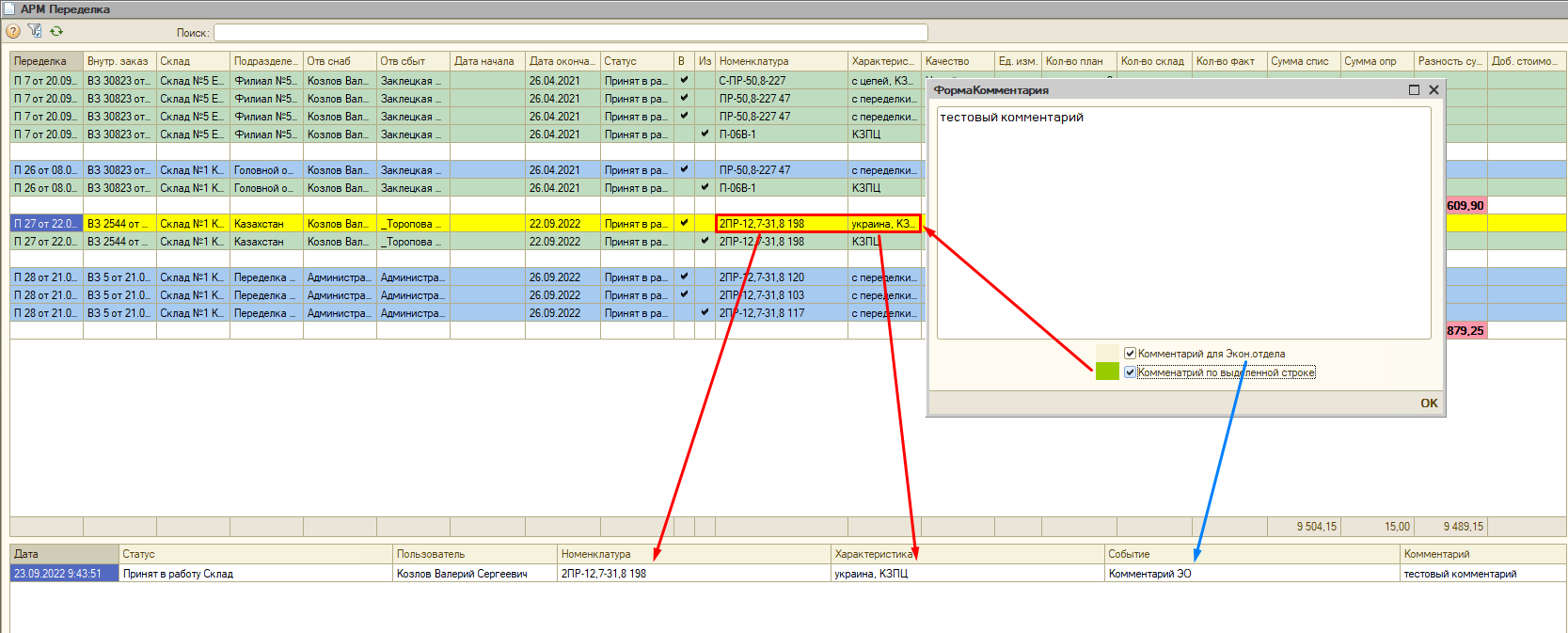Select the highlighted П 27 от 22.0.. cell
Viewport: 1568px width, 633px height.
coord(46,224)
